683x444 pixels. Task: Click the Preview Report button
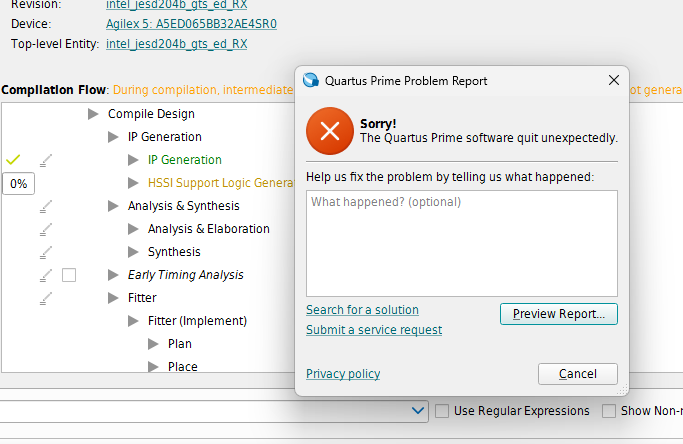click(x=559, y=314)
